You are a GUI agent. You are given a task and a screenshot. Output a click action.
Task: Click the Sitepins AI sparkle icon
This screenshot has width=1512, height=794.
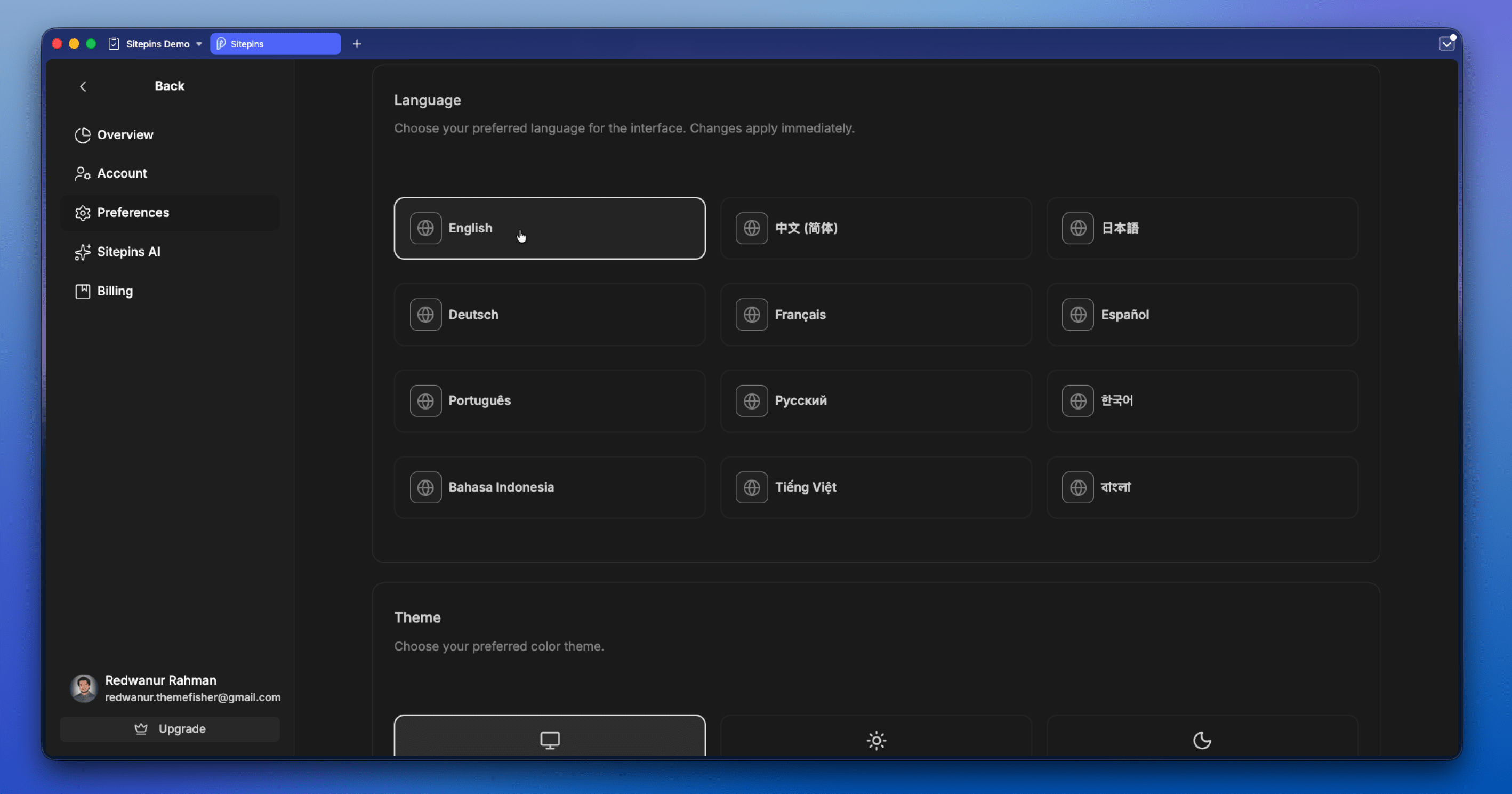coord(82,252)
